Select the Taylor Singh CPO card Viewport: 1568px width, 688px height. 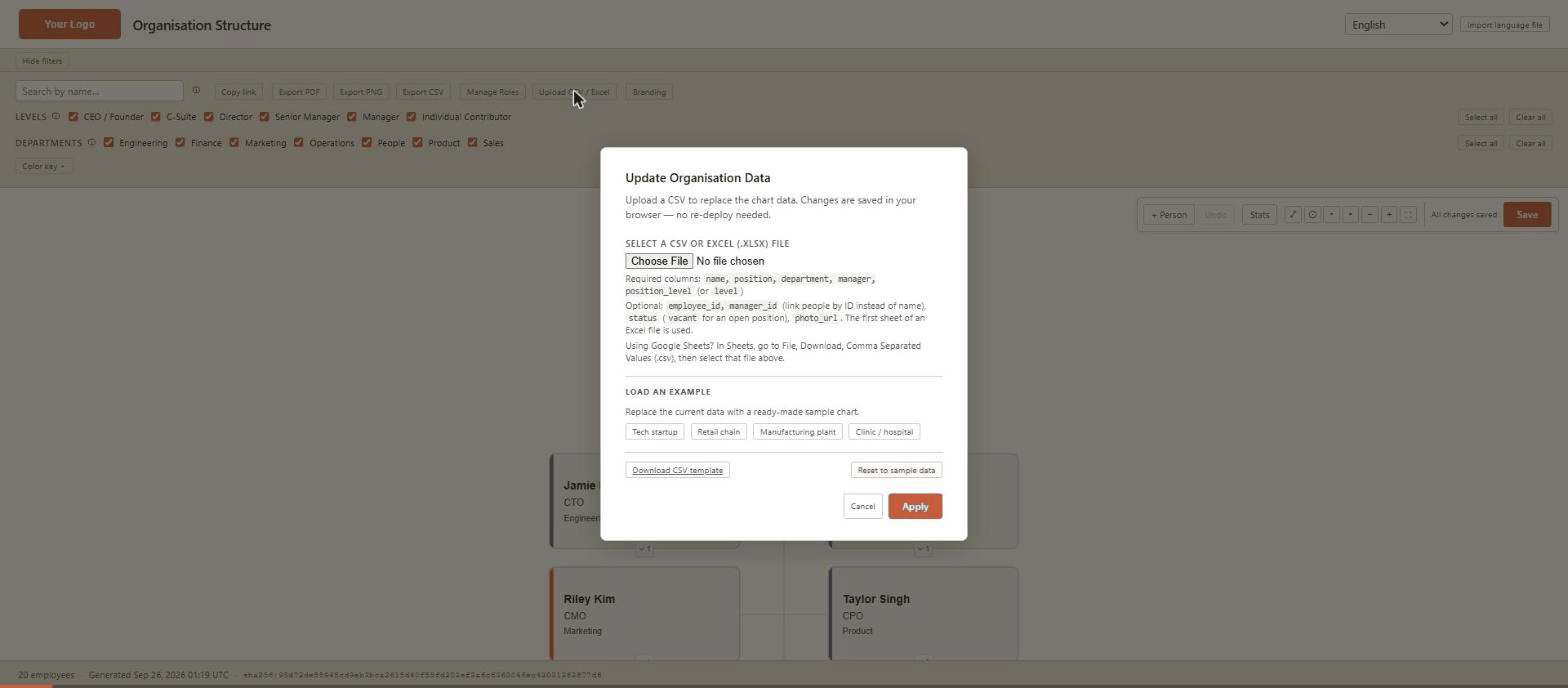tap(923, 614)
